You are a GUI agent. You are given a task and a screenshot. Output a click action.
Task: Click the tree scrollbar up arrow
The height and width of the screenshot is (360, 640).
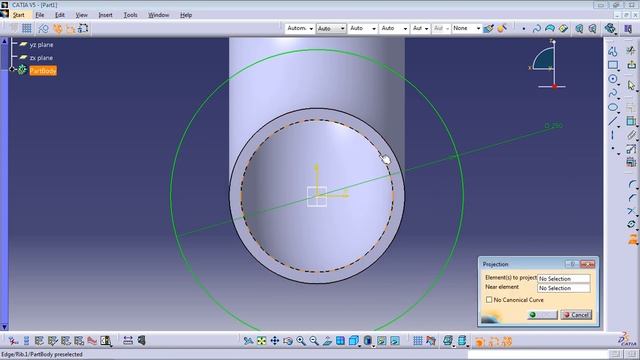(x=4, y=41)
